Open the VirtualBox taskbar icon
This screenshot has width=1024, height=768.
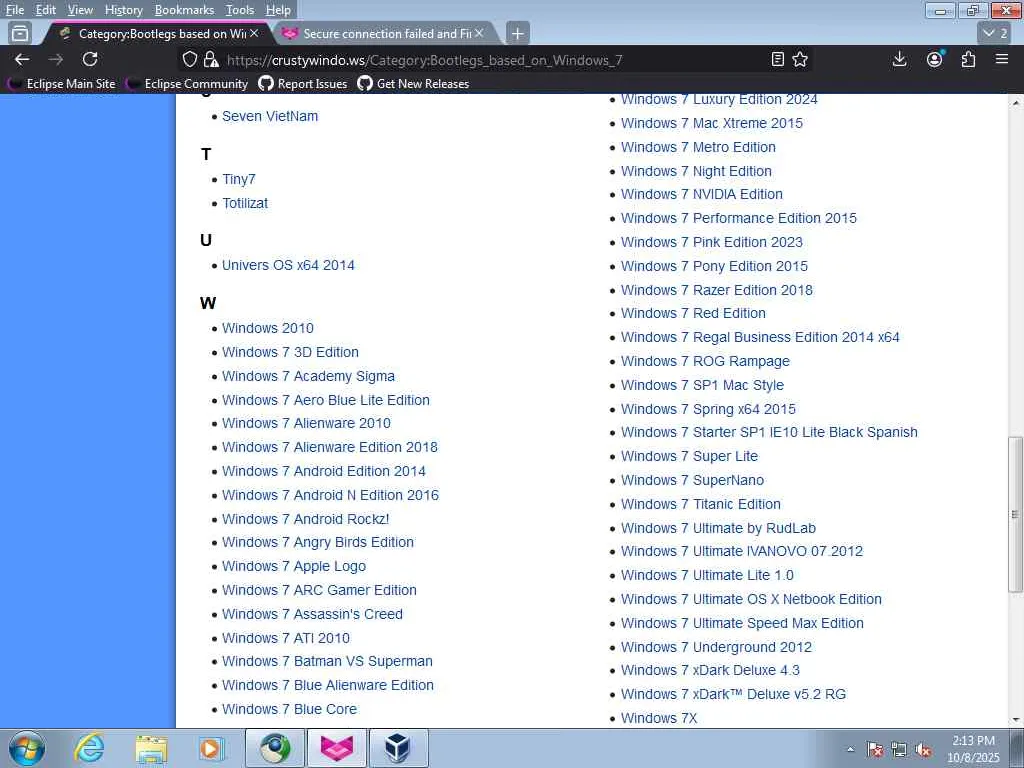(x=398, y=748)
